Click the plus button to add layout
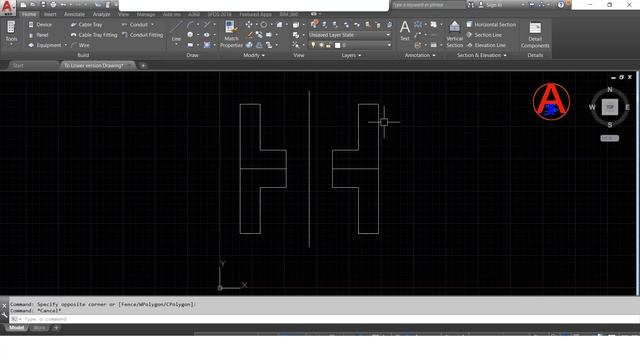 tap(56, 328)
